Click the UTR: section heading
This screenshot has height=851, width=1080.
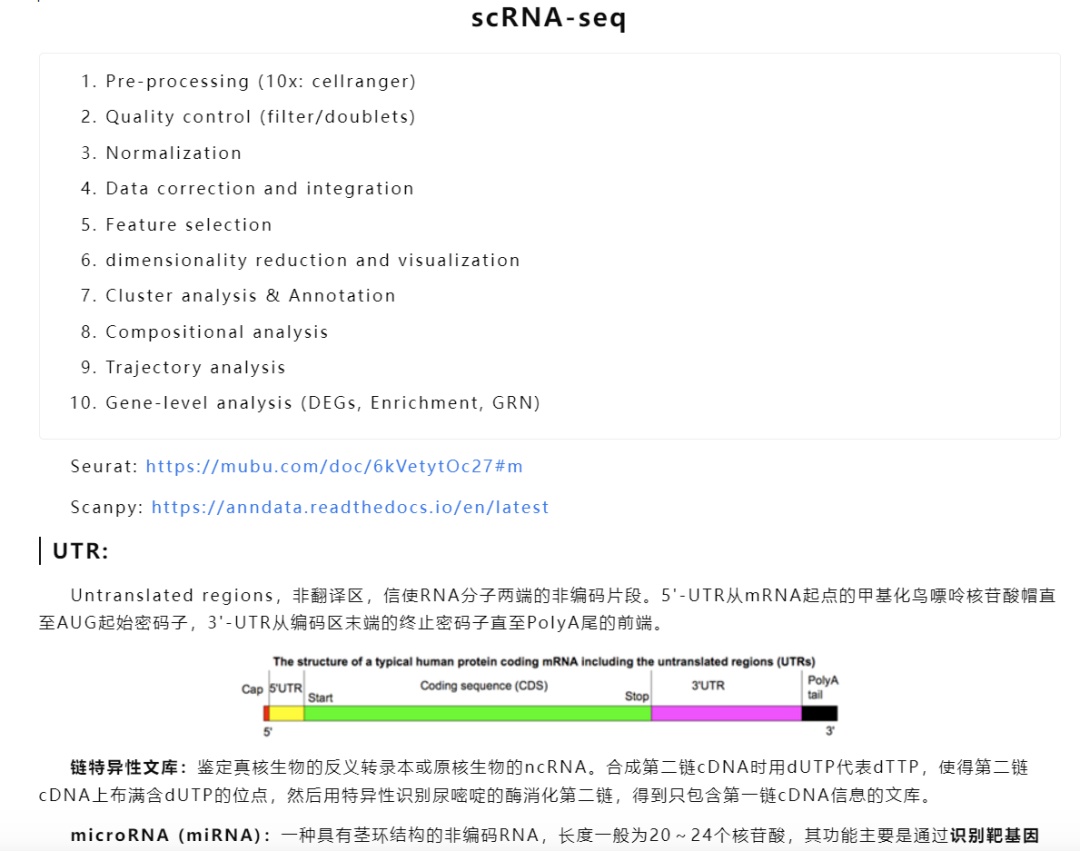(81, 551)
